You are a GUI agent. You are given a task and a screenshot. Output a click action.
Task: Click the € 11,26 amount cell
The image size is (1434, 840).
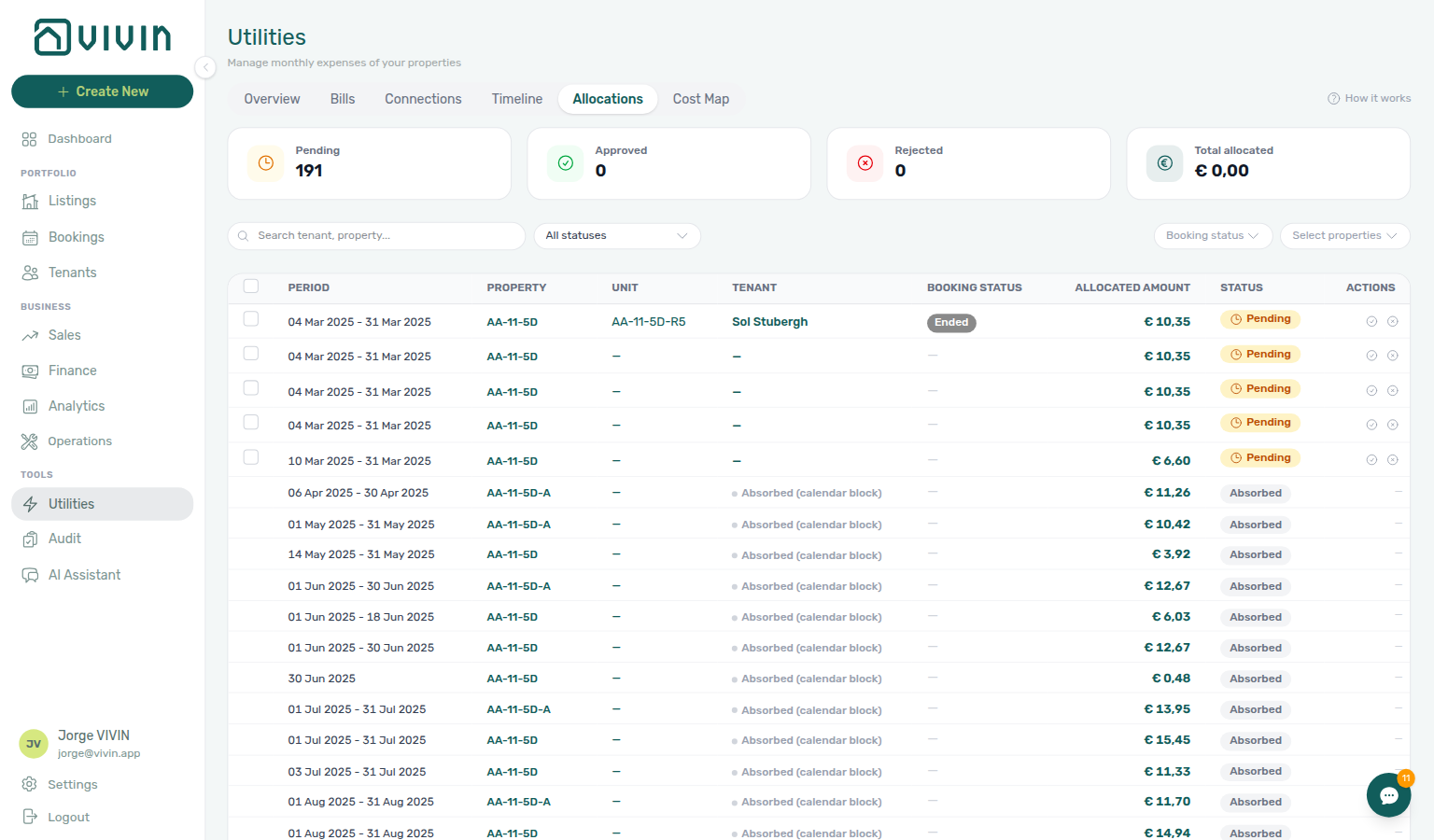1167,493
